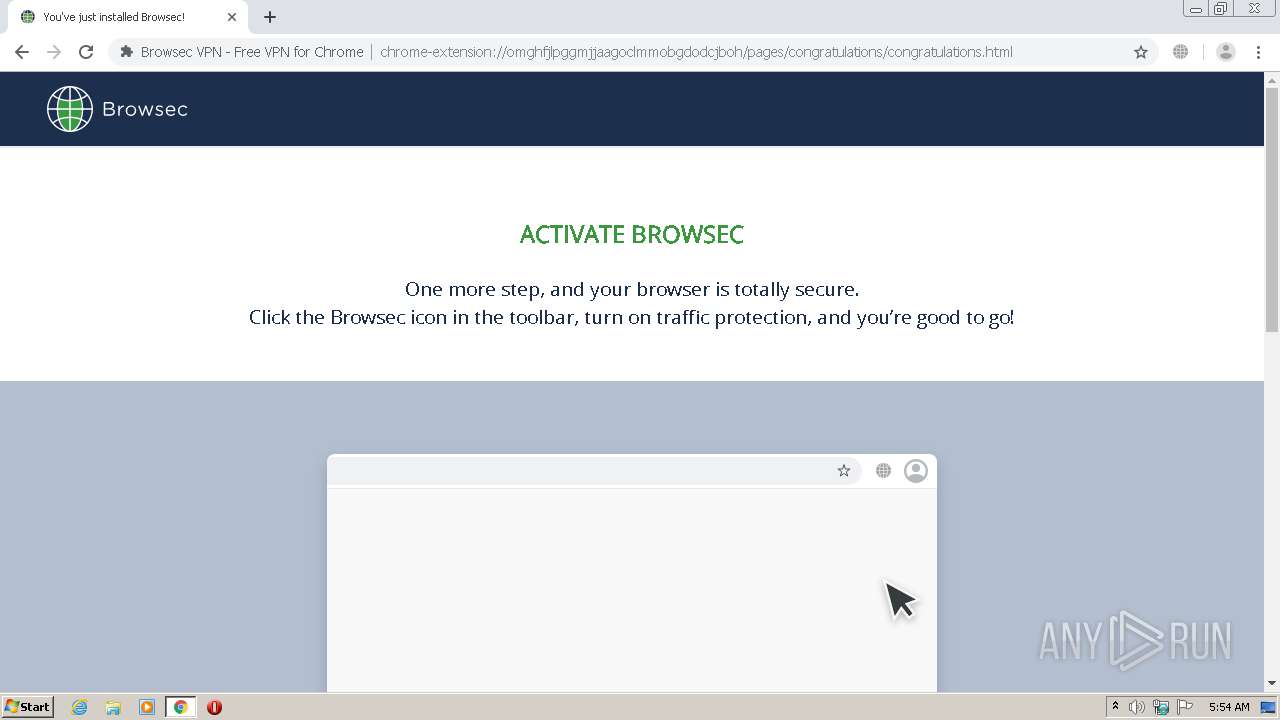
Task: Open the Chrome three-dot menu
Action: click(x=1258, y=52)
